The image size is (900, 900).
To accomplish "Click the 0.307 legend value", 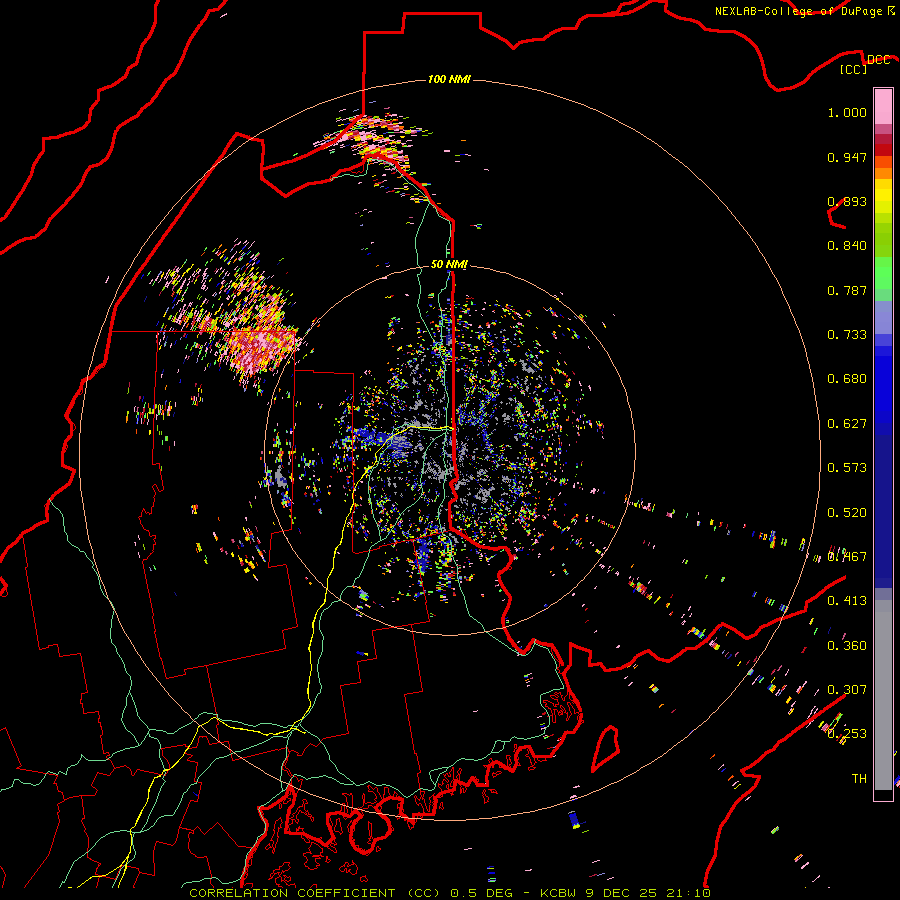I will pyautogui.click(x=847, y=689).
